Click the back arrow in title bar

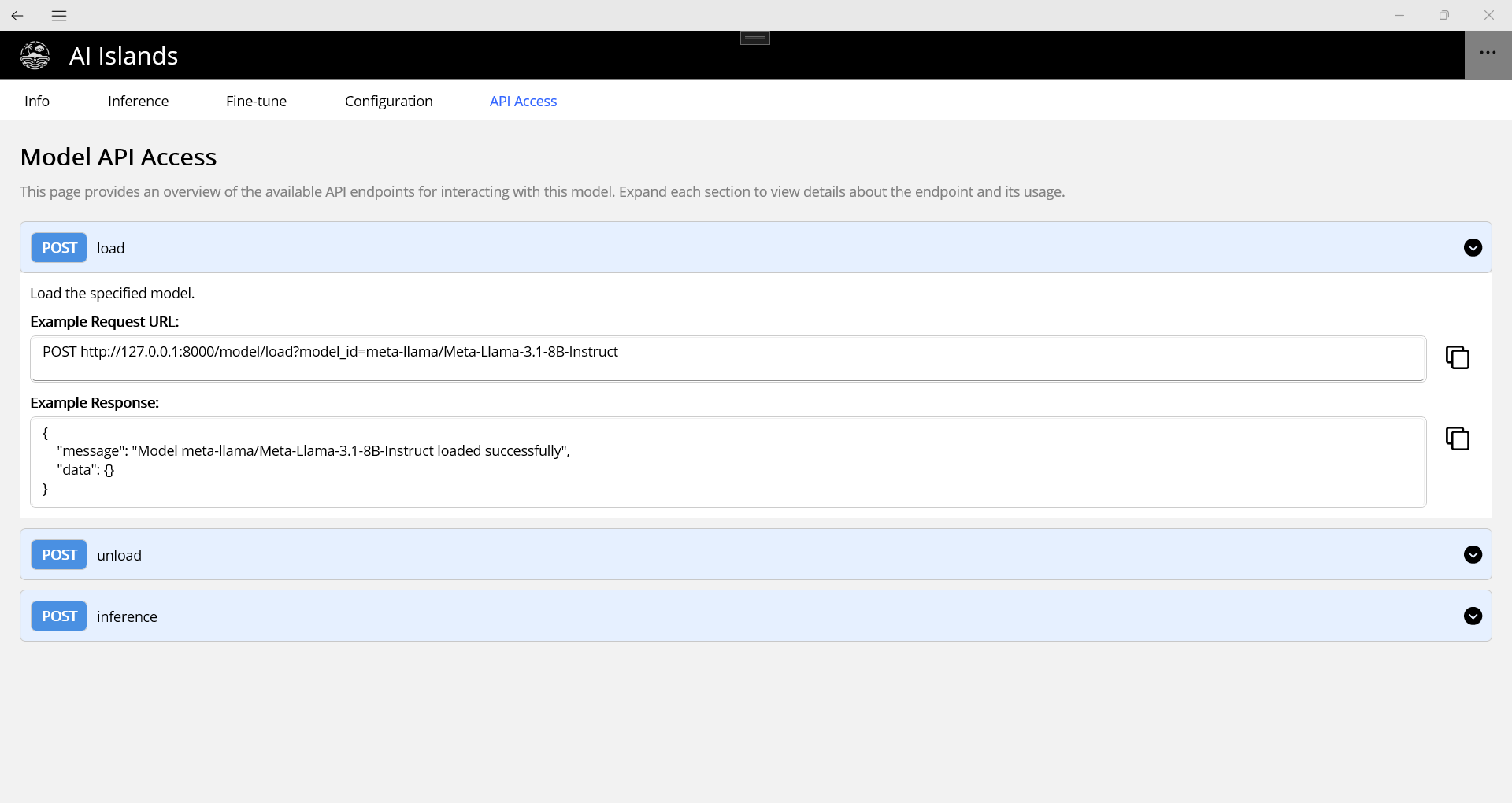(17, 16)
